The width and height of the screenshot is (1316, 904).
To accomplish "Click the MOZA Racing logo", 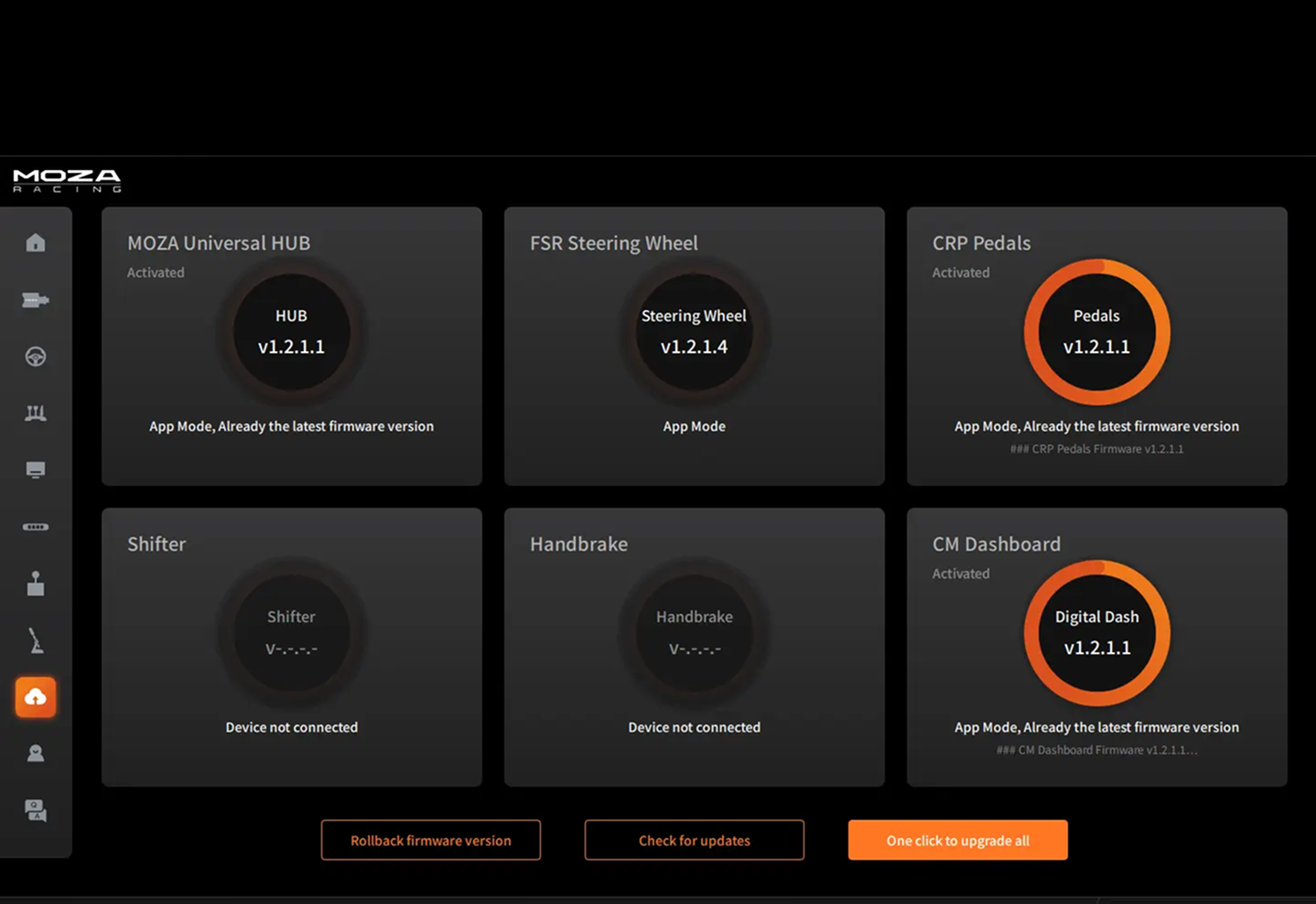I will [x=67, y=180].
